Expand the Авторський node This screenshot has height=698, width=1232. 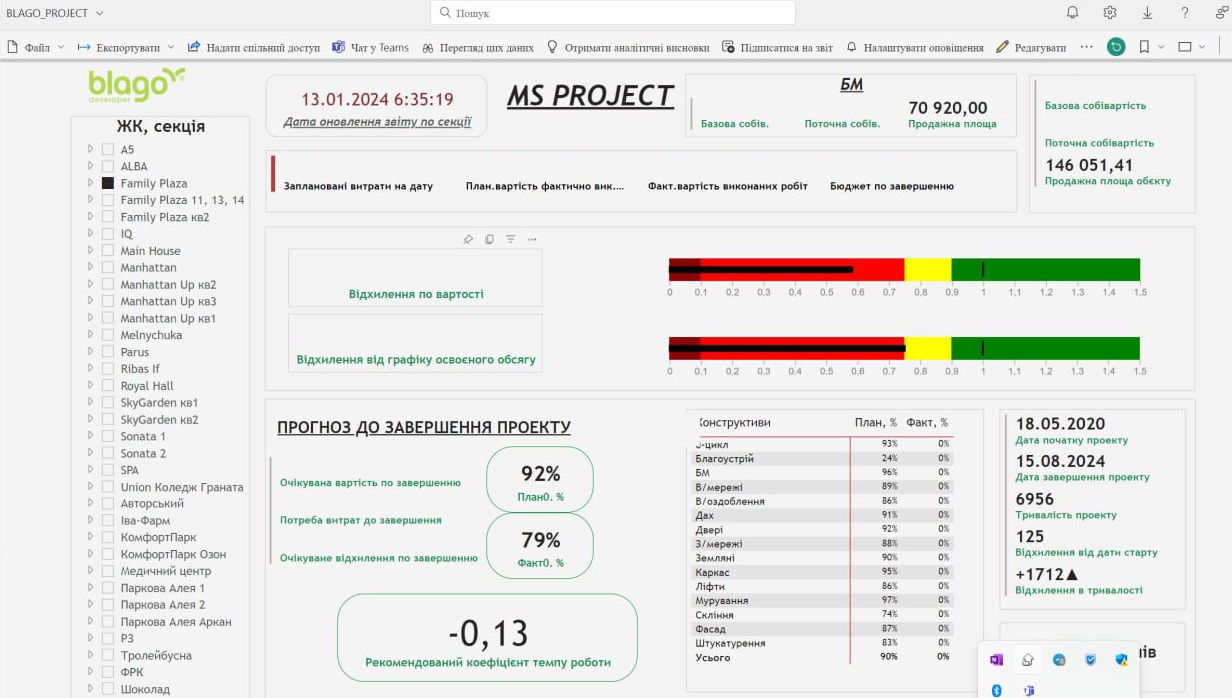(x=91, y=504)
